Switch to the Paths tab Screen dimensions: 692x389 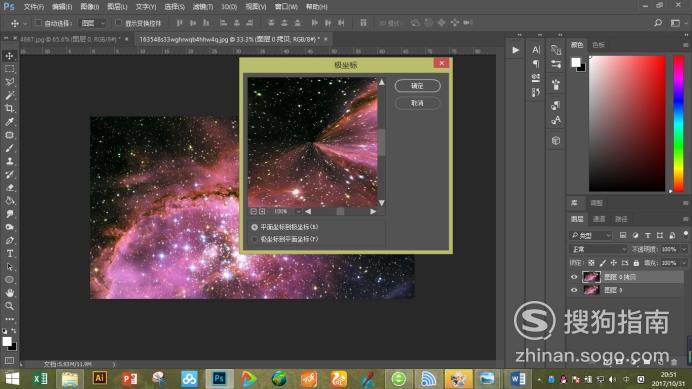pos(621,219)
